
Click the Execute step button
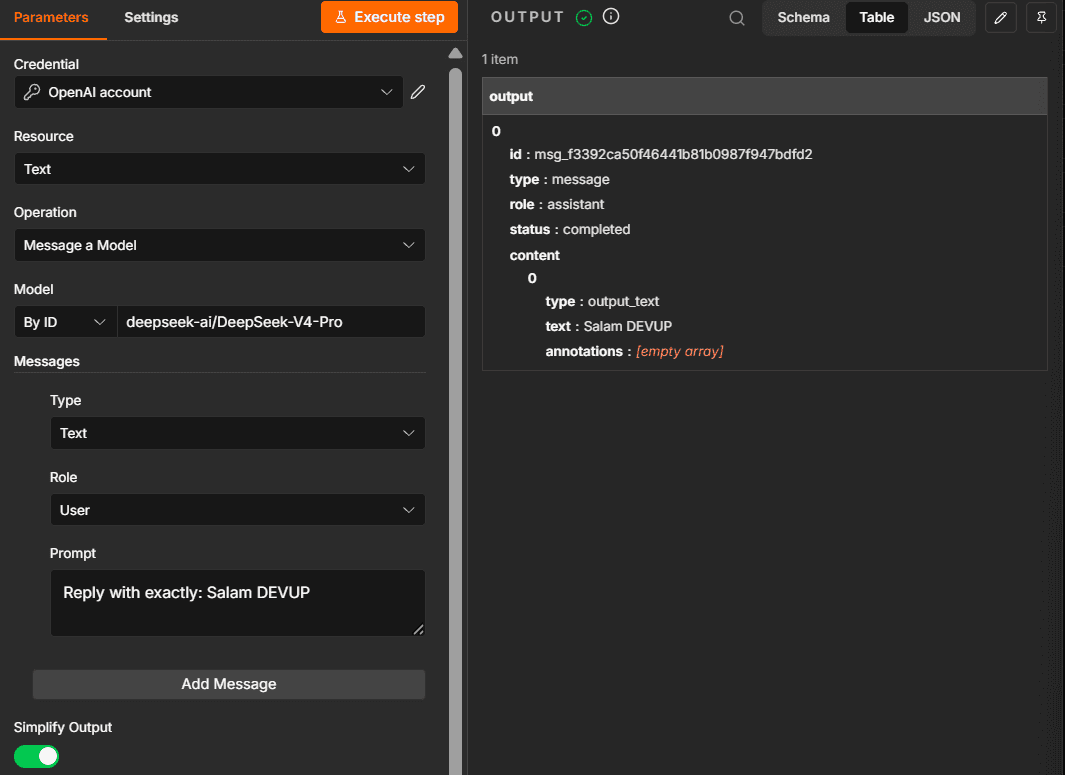point(389,17)
